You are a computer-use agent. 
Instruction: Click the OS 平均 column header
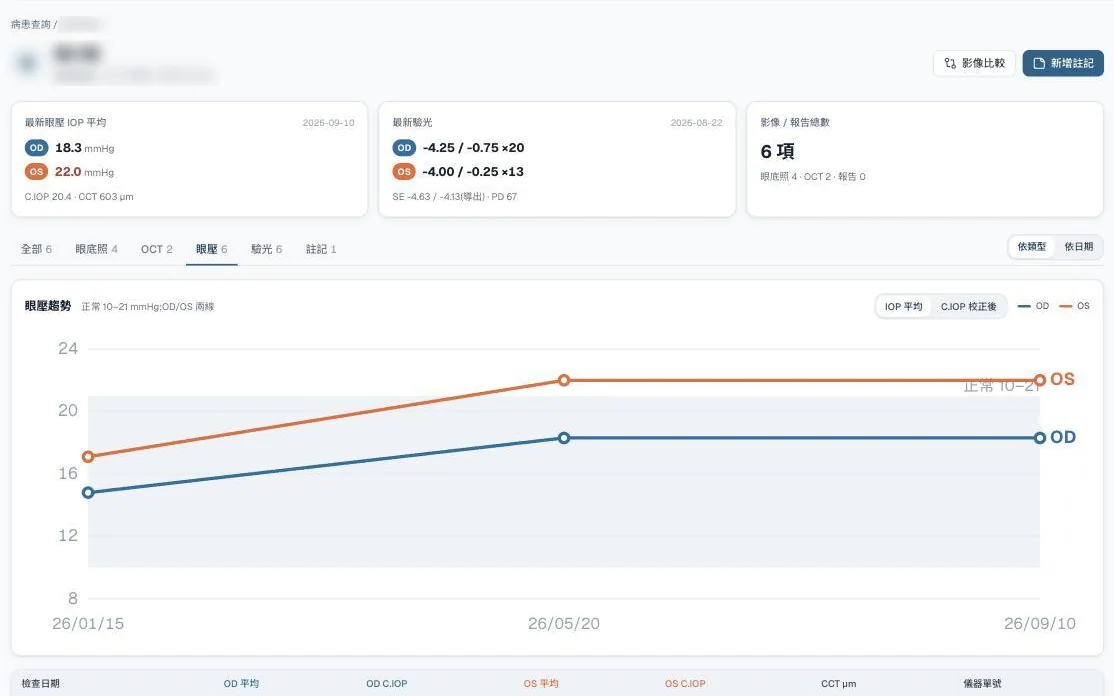pyautogui.click(x=541, y=684)
